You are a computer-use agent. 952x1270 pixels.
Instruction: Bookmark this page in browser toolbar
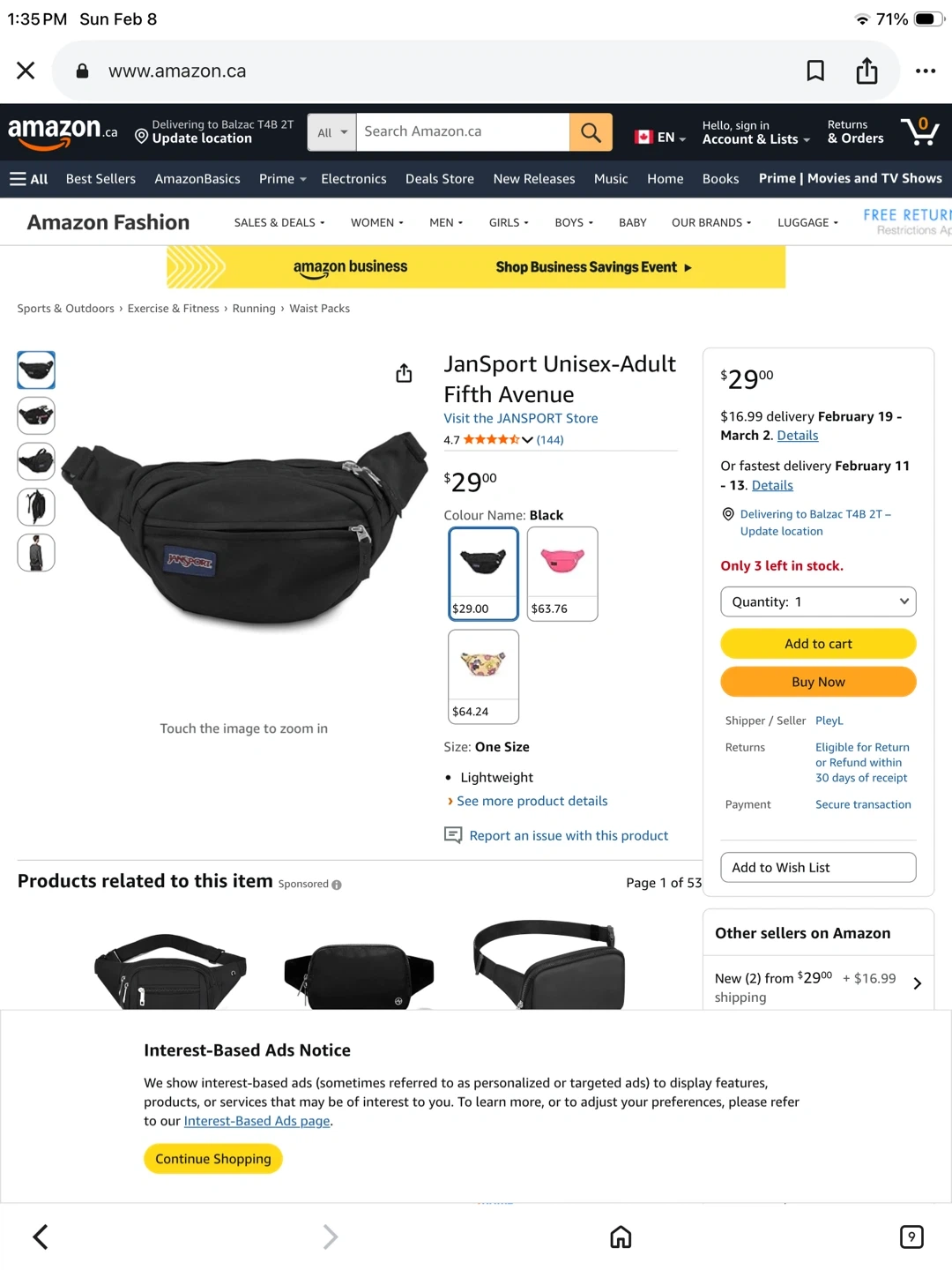click(815, 71)
